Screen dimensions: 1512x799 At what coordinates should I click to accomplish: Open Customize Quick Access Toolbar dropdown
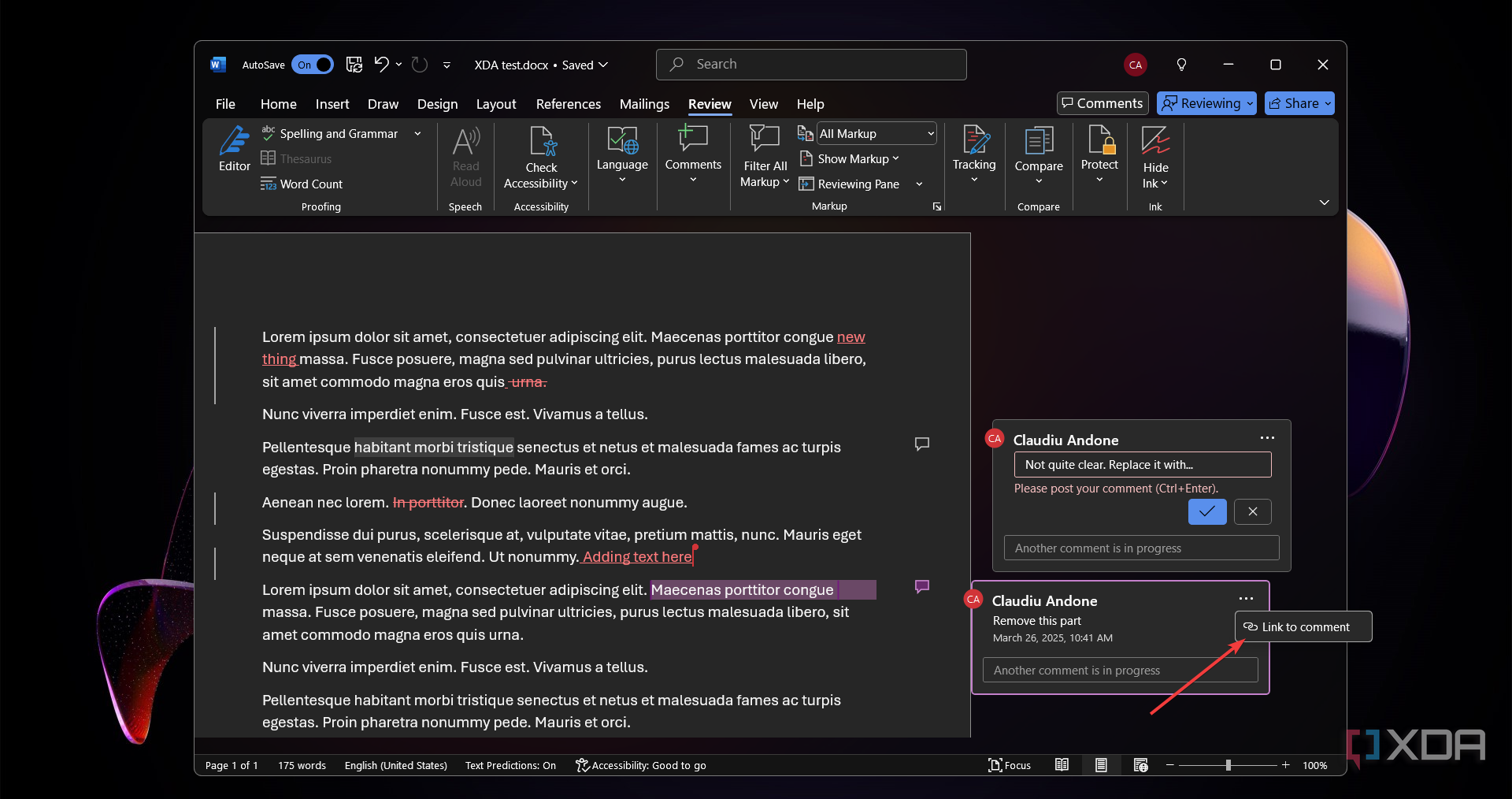(447, 65)
